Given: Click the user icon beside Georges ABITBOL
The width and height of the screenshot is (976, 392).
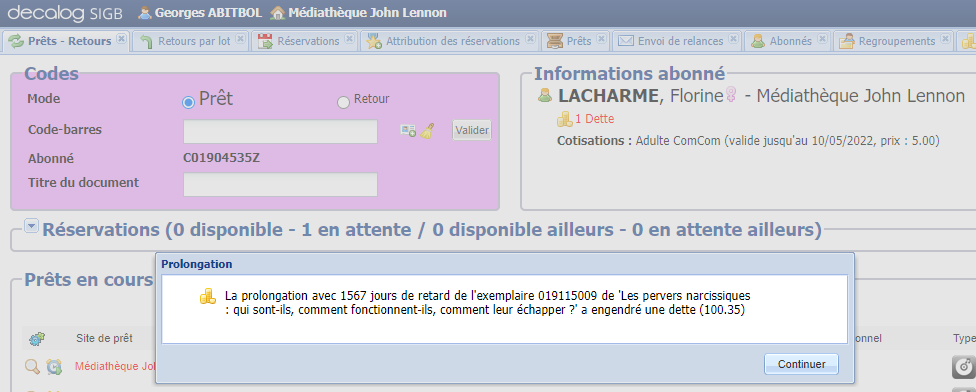Looking at the screenshot, I should pyautogui.click(x=144, y=12).
